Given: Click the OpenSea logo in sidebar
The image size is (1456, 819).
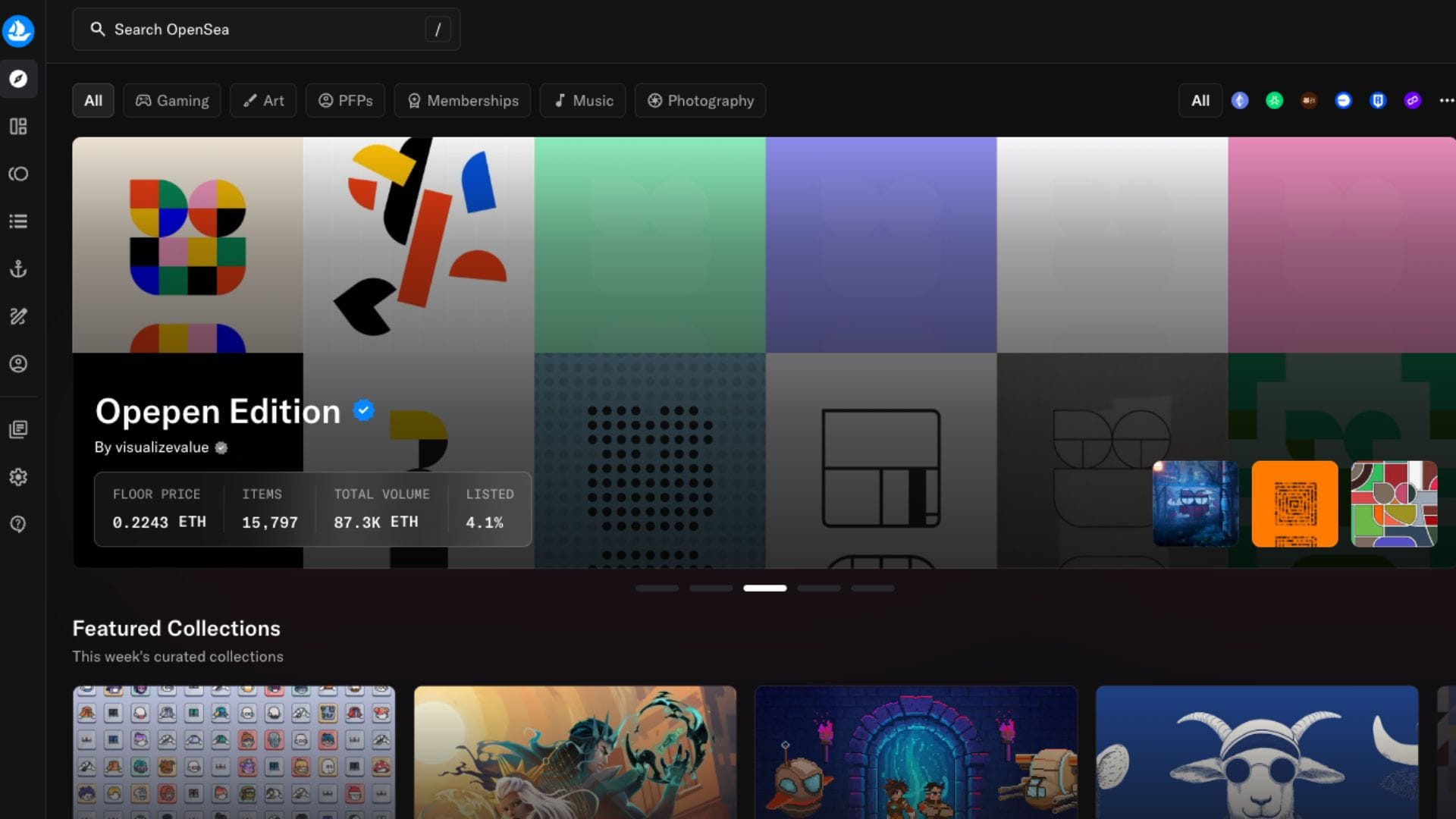Looking at the screenshot, I should (x=18, y=31).
